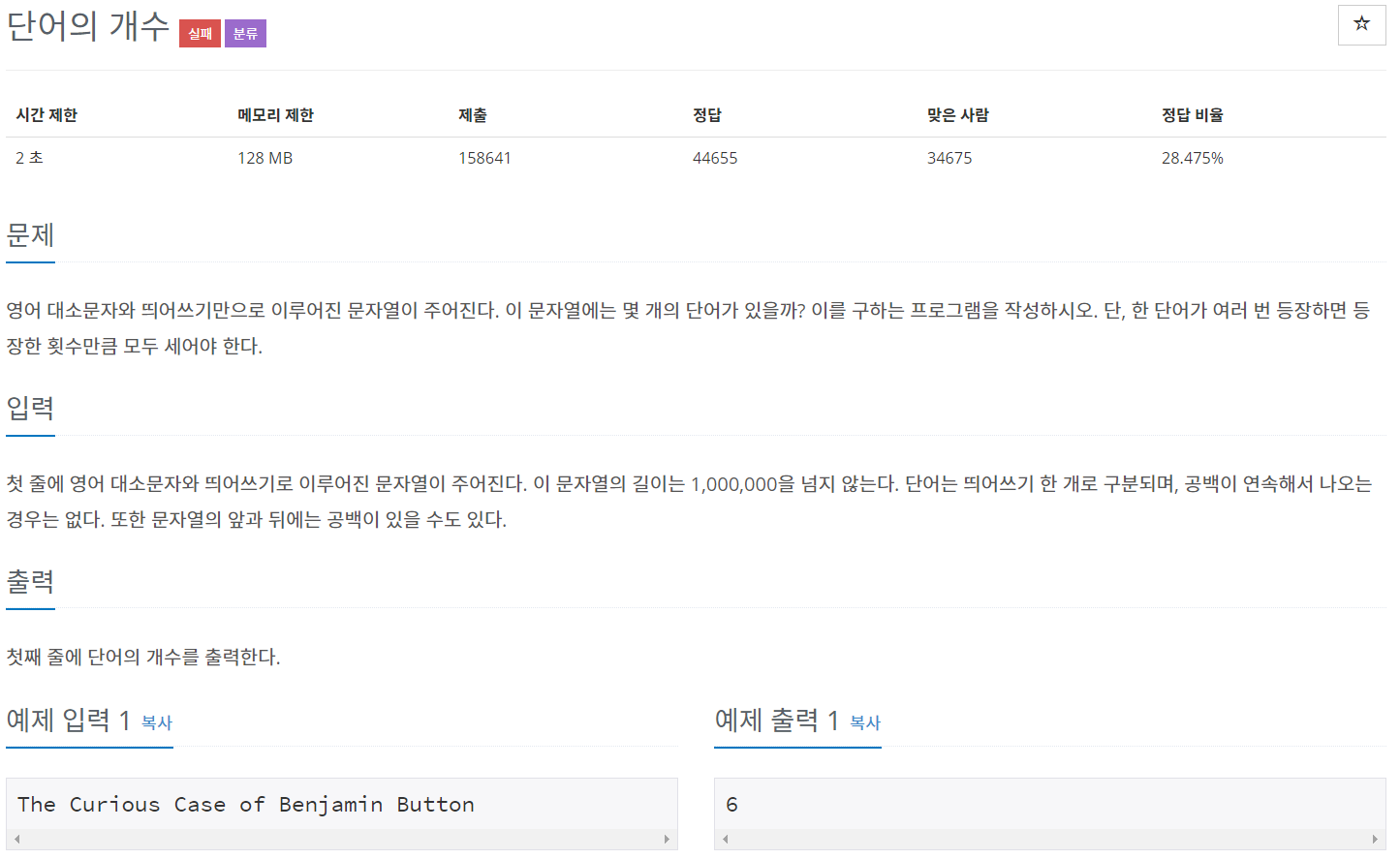This screenshot has width=1400, height=859.
Task: Click the accuracy ratio 28.475%
Action: coord(1193,158)
